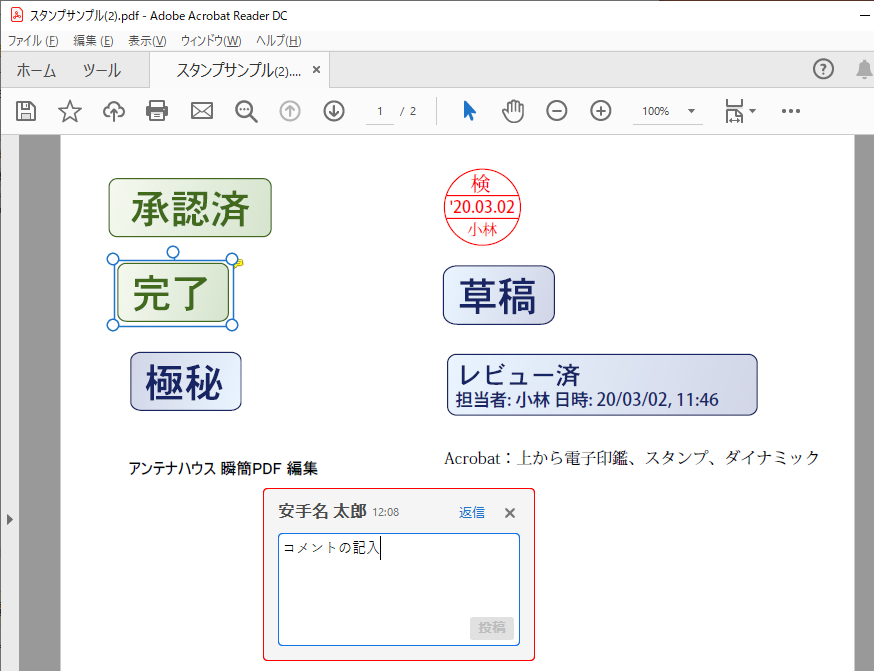Close the comment popup

(510, 513)
